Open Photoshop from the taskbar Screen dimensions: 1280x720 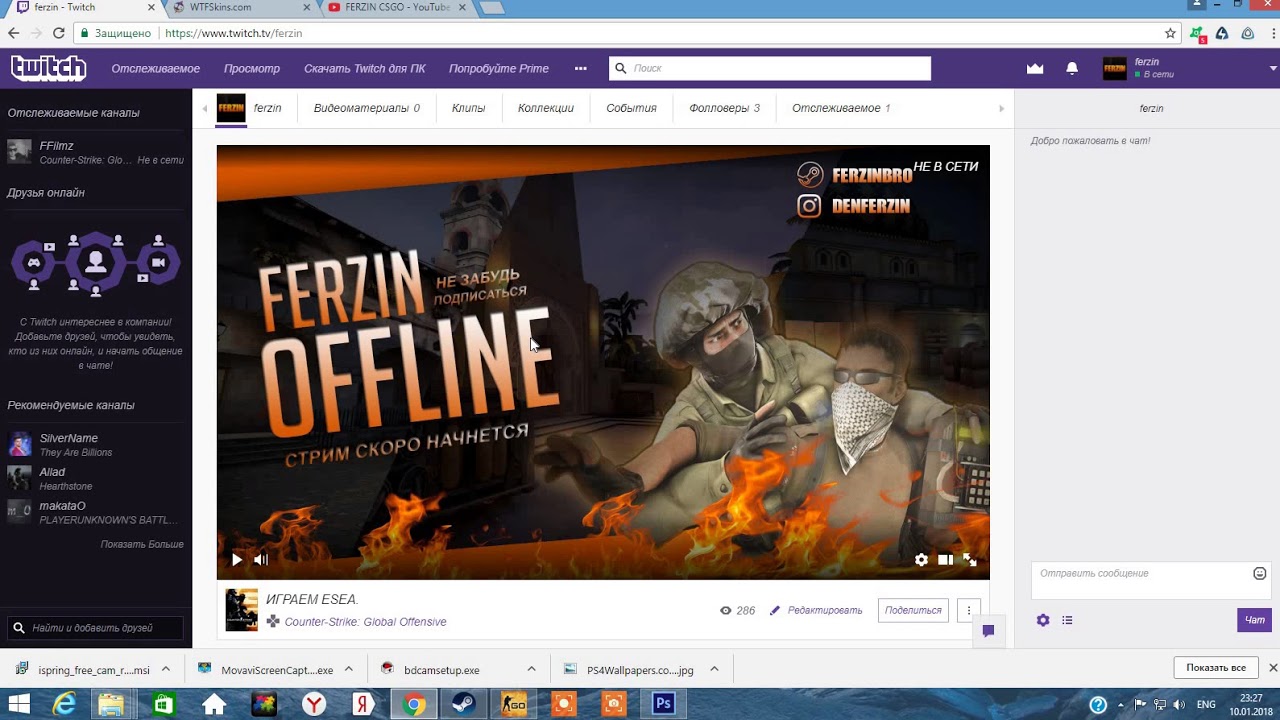[x=663, y=704]
